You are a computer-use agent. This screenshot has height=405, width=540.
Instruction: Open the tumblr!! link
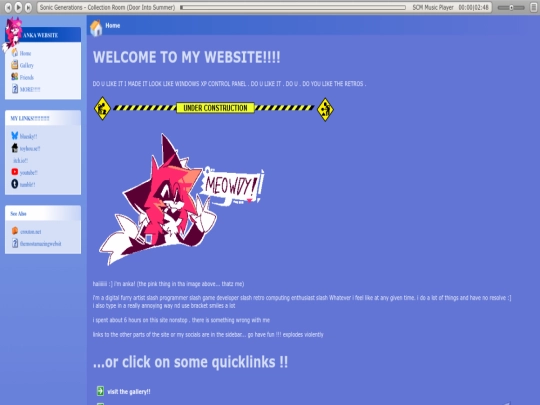pyautogui.click(x=27, y=185)
